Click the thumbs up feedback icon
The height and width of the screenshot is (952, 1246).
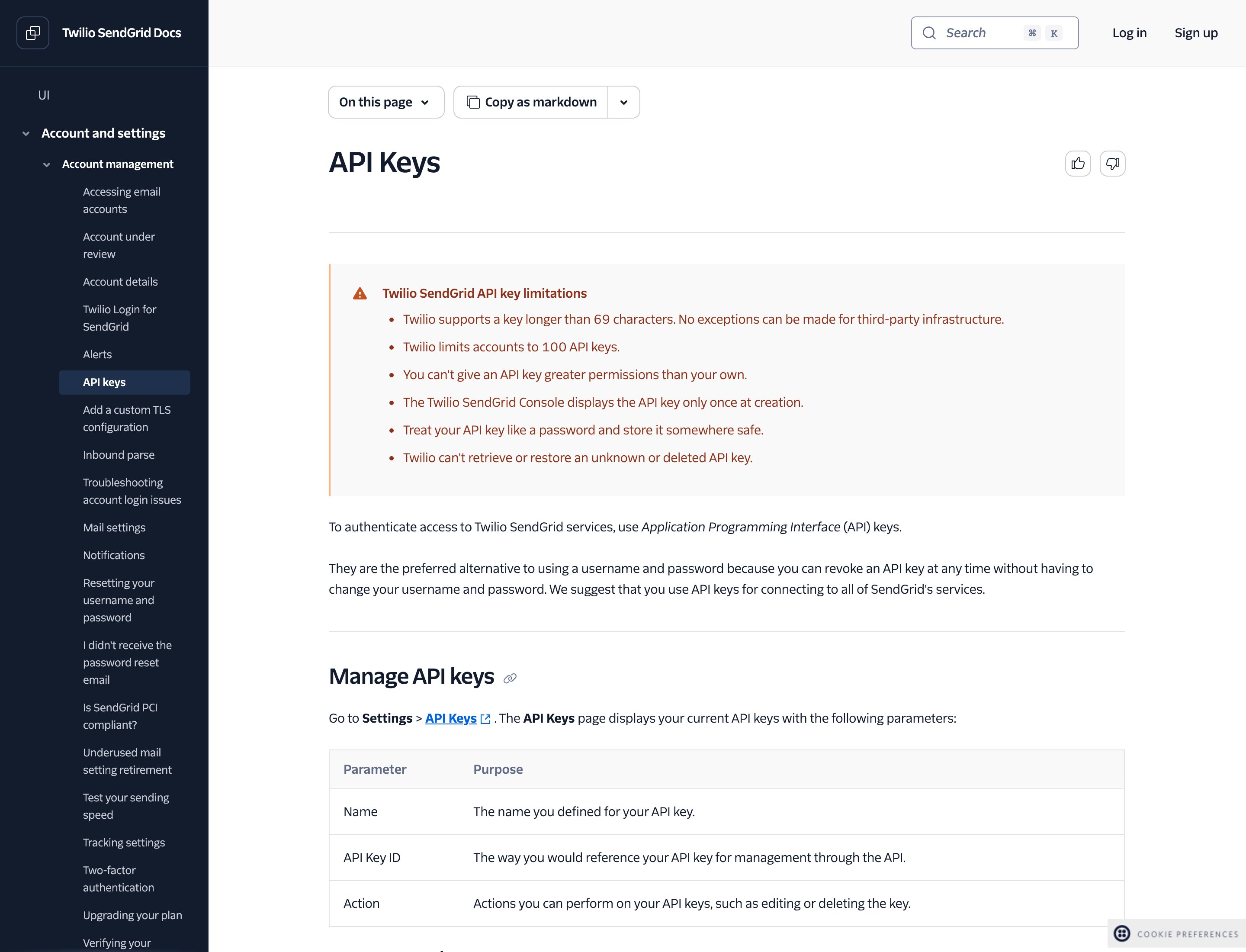(1078, 164)
